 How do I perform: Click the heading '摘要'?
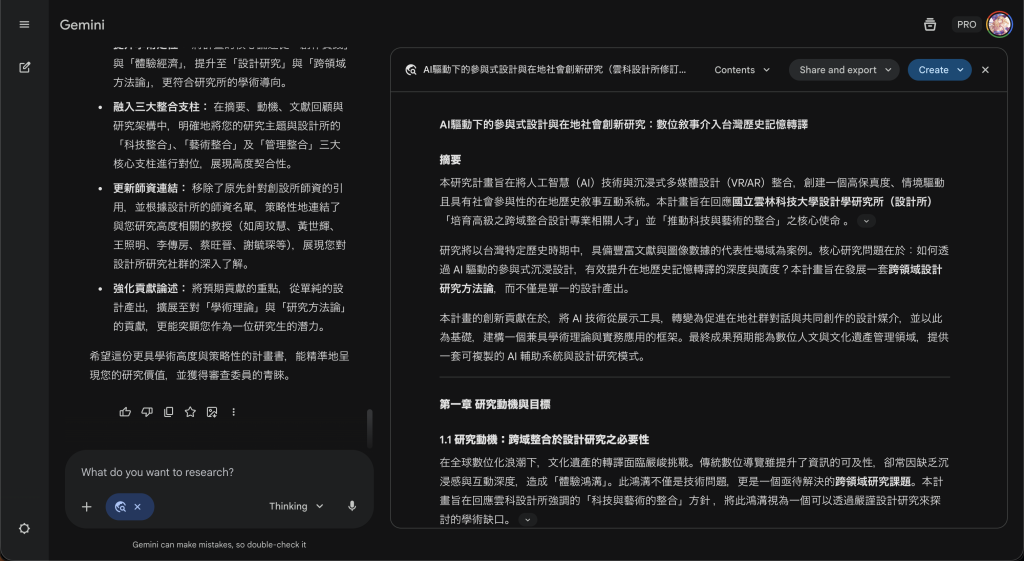click(451, 160)
